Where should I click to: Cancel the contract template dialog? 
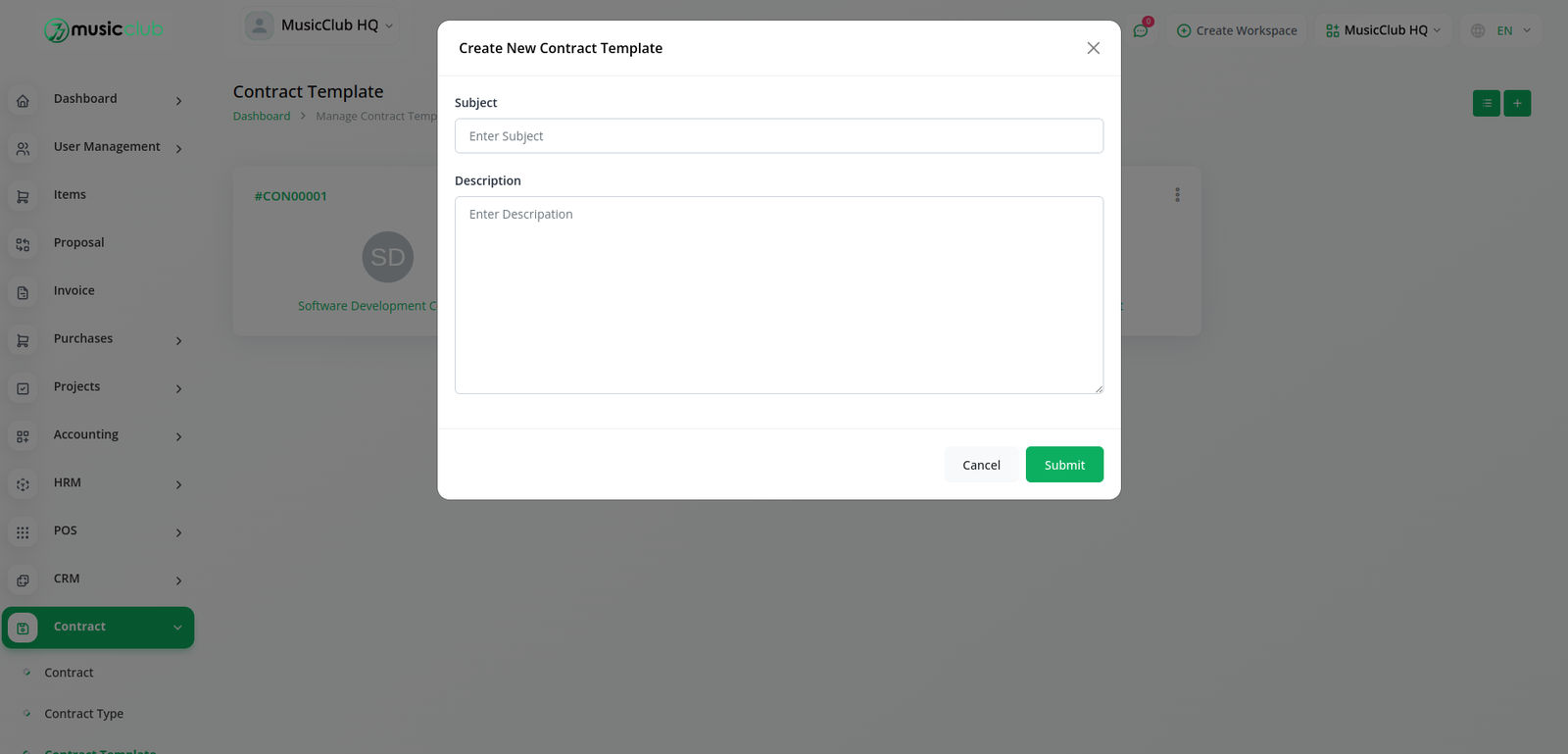[x=981, y=465]
